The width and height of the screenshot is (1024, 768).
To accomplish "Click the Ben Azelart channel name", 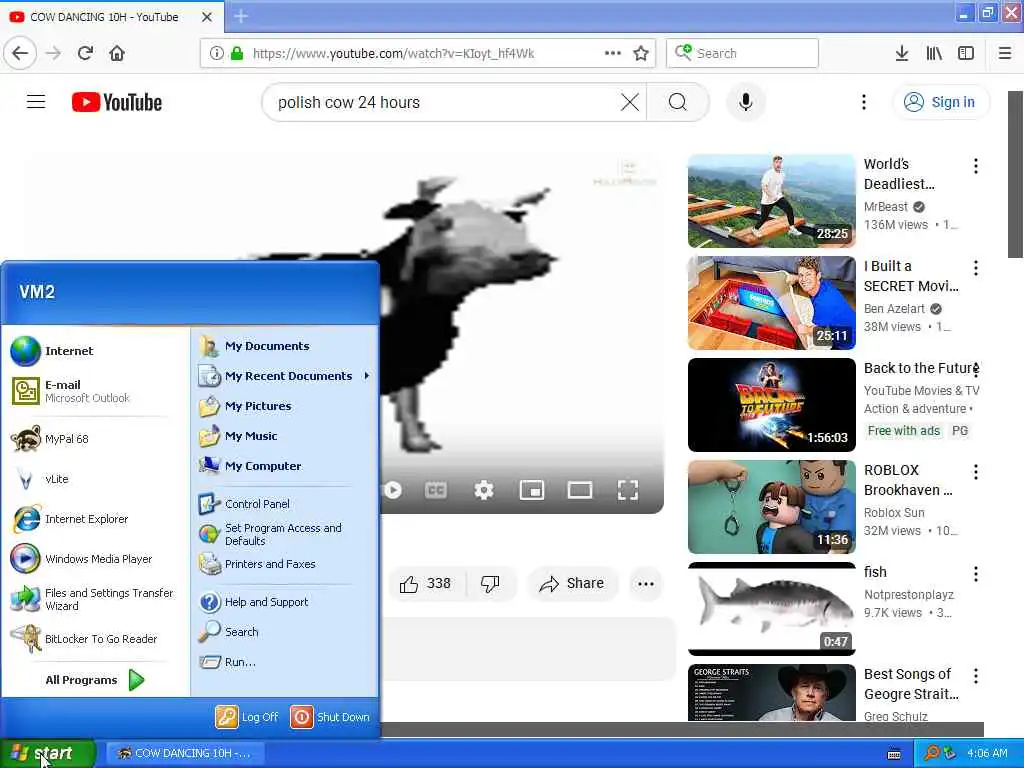I will [x=894, y=309].
